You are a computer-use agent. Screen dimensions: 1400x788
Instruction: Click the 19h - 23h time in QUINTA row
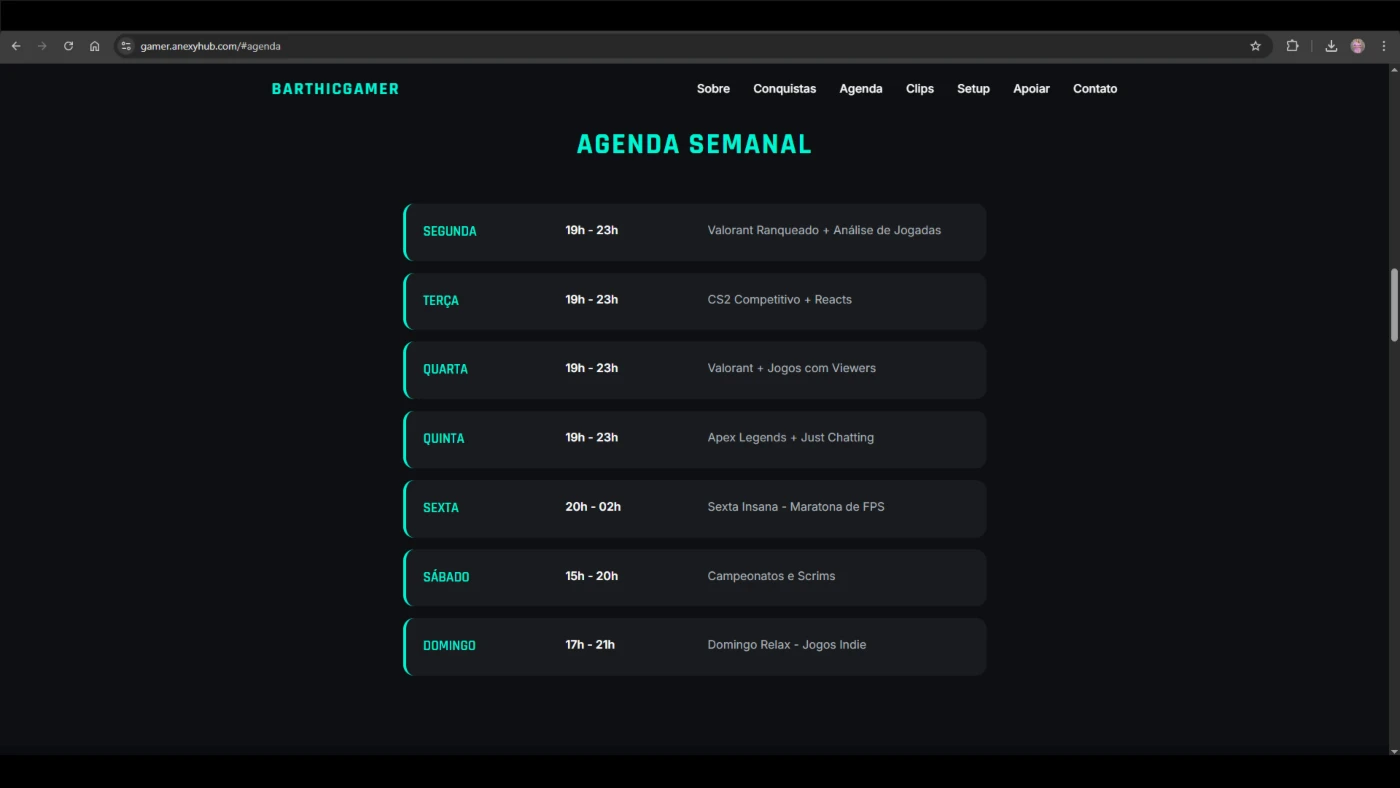[x=592, y=437]
